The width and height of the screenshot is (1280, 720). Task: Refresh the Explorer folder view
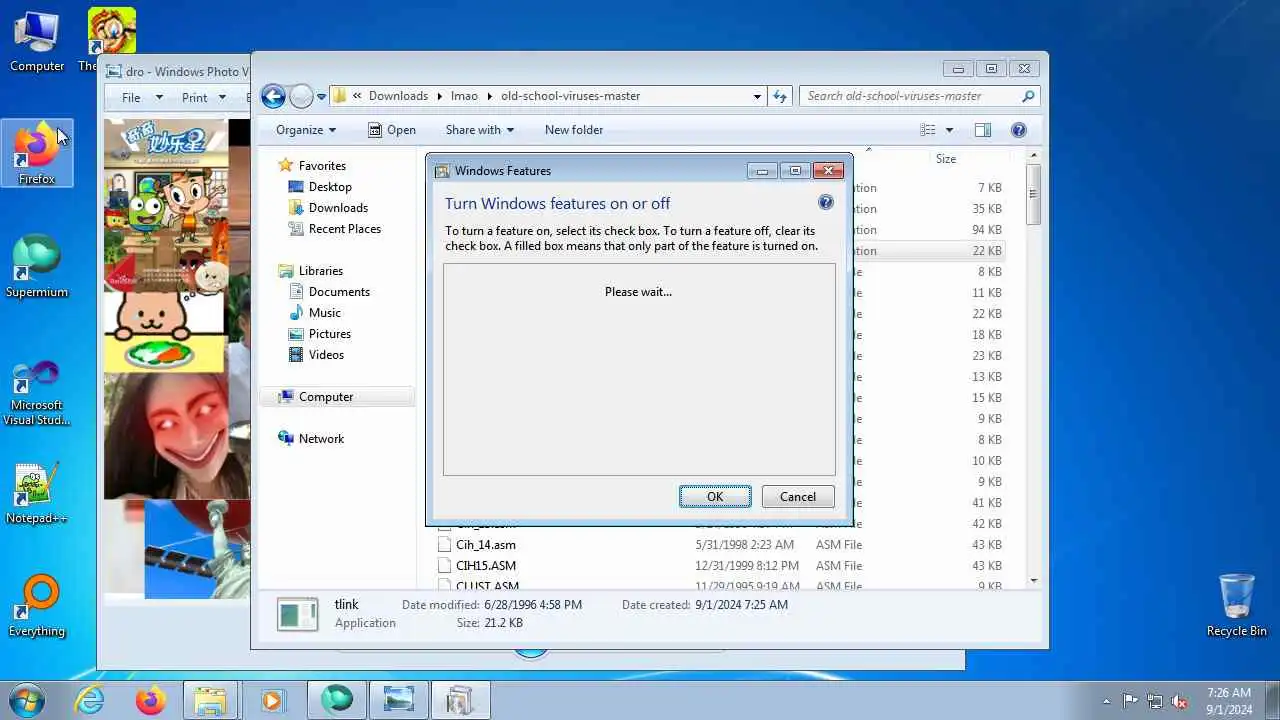click(x=780, y=96)
